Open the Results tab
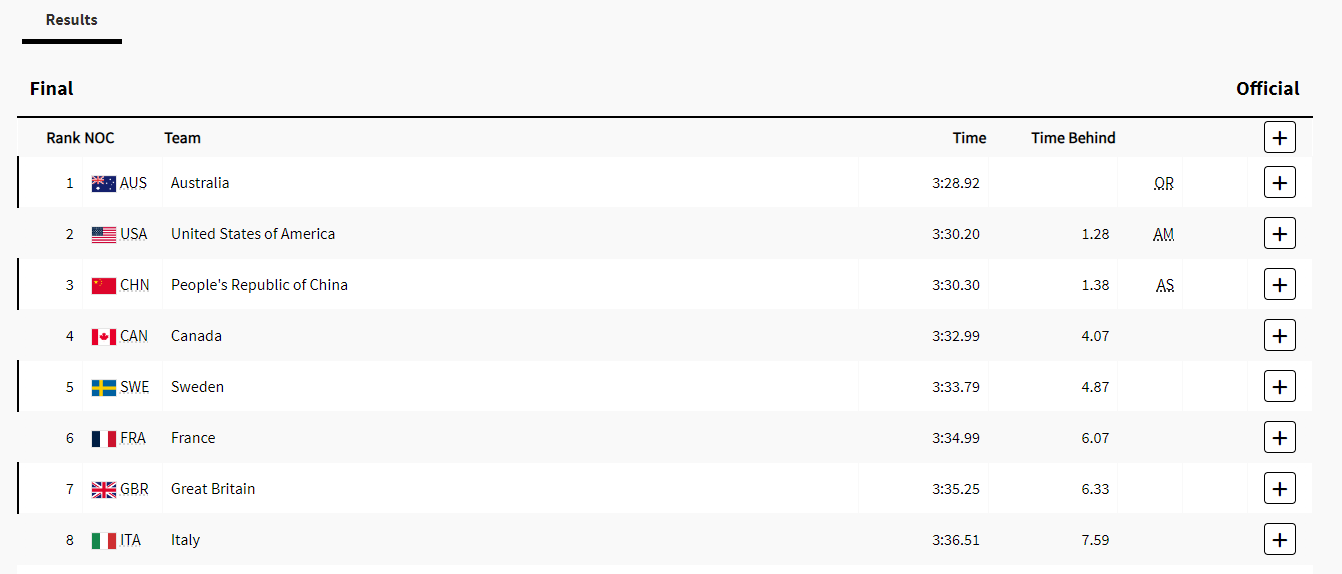 coord(72,20)
